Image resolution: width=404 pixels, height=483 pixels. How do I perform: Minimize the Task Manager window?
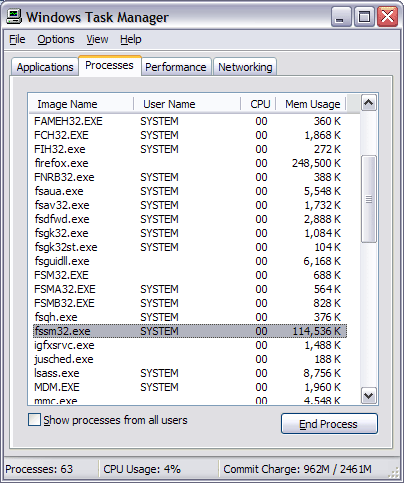(341, 17)
